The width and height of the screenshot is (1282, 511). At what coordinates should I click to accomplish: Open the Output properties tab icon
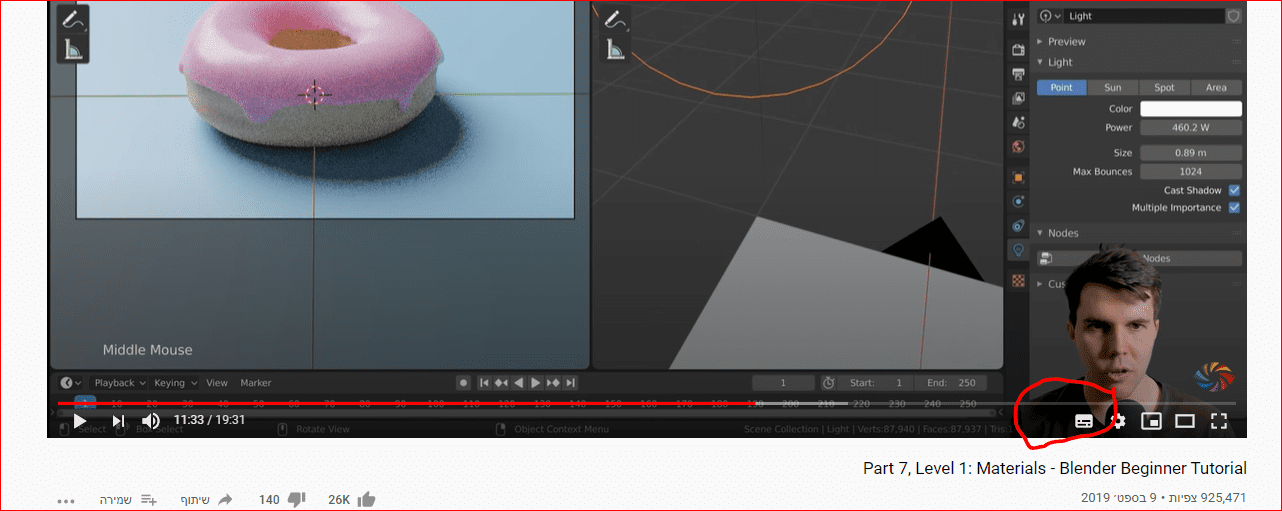pyautogui.click(x=1018, y=74)
